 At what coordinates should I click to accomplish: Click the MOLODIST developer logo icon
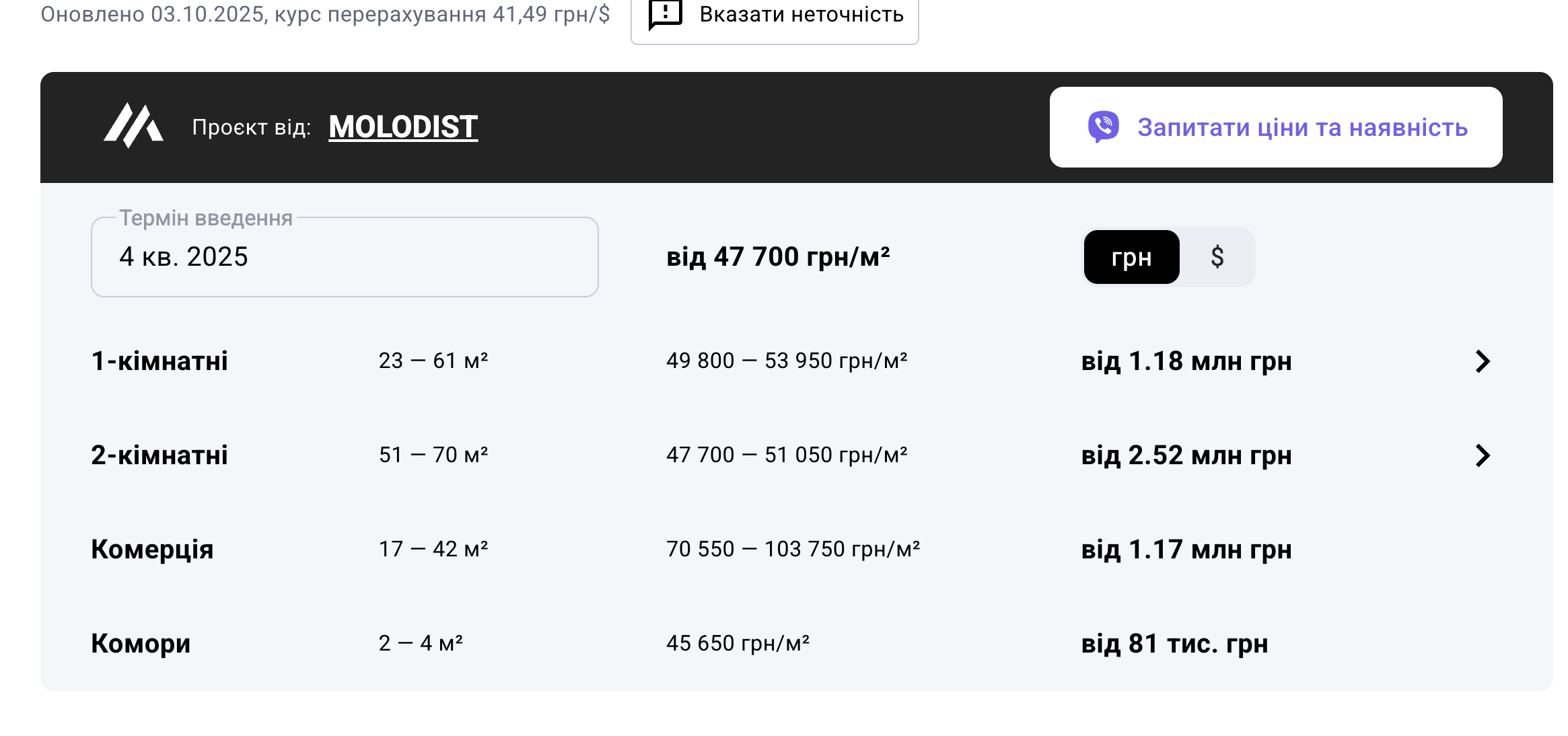pyautogui.click(x=133, y=126)
